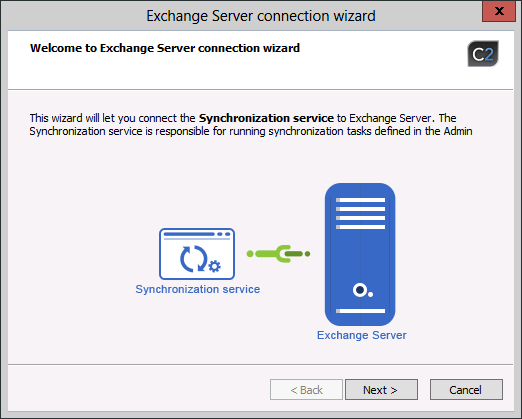Click bold 'Synchronization service' in the description
This screenshot has height=419, width=522.
pos(266,118)
